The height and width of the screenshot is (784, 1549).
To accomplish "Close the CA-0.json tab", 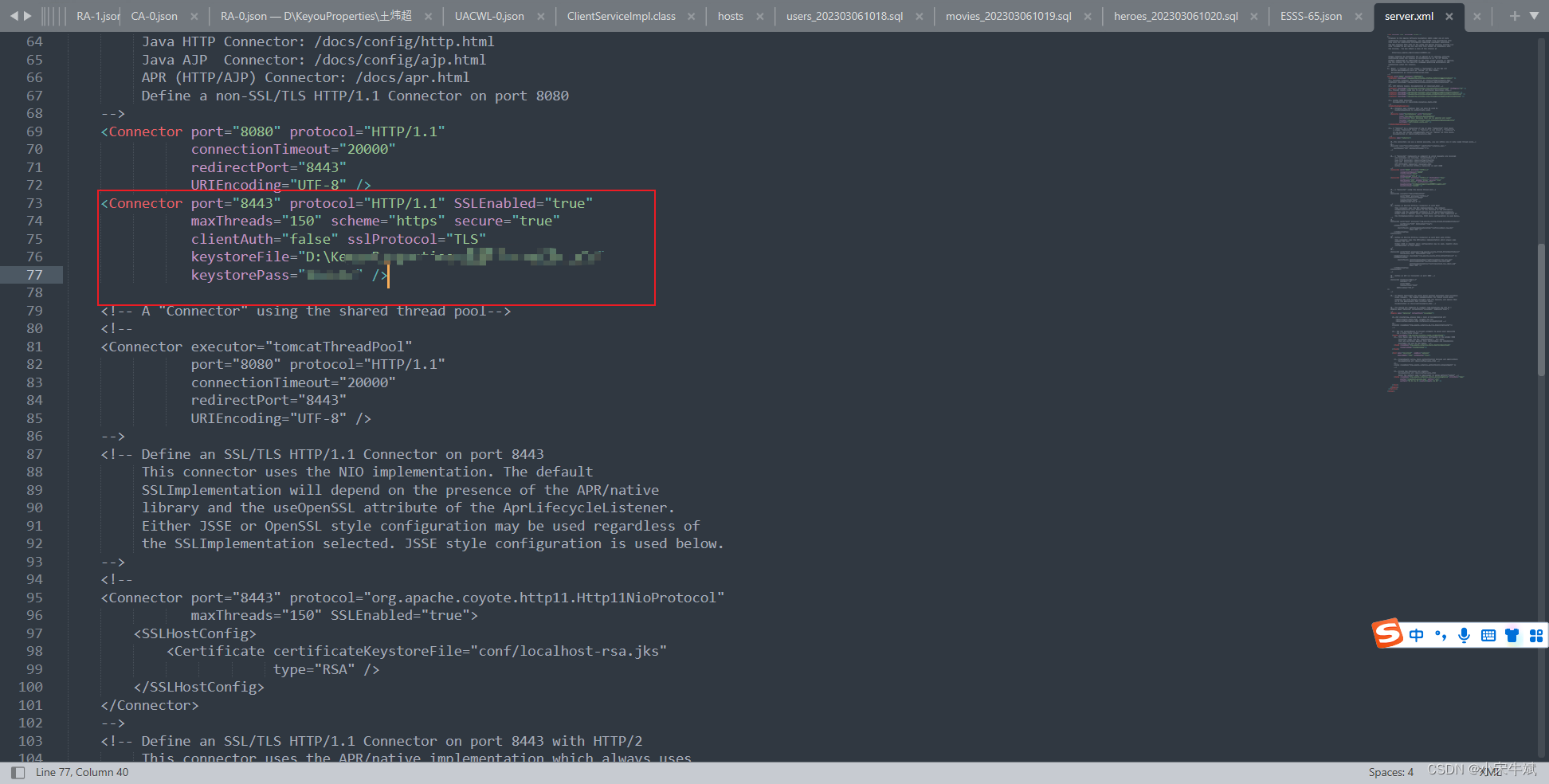I will 194,16.
